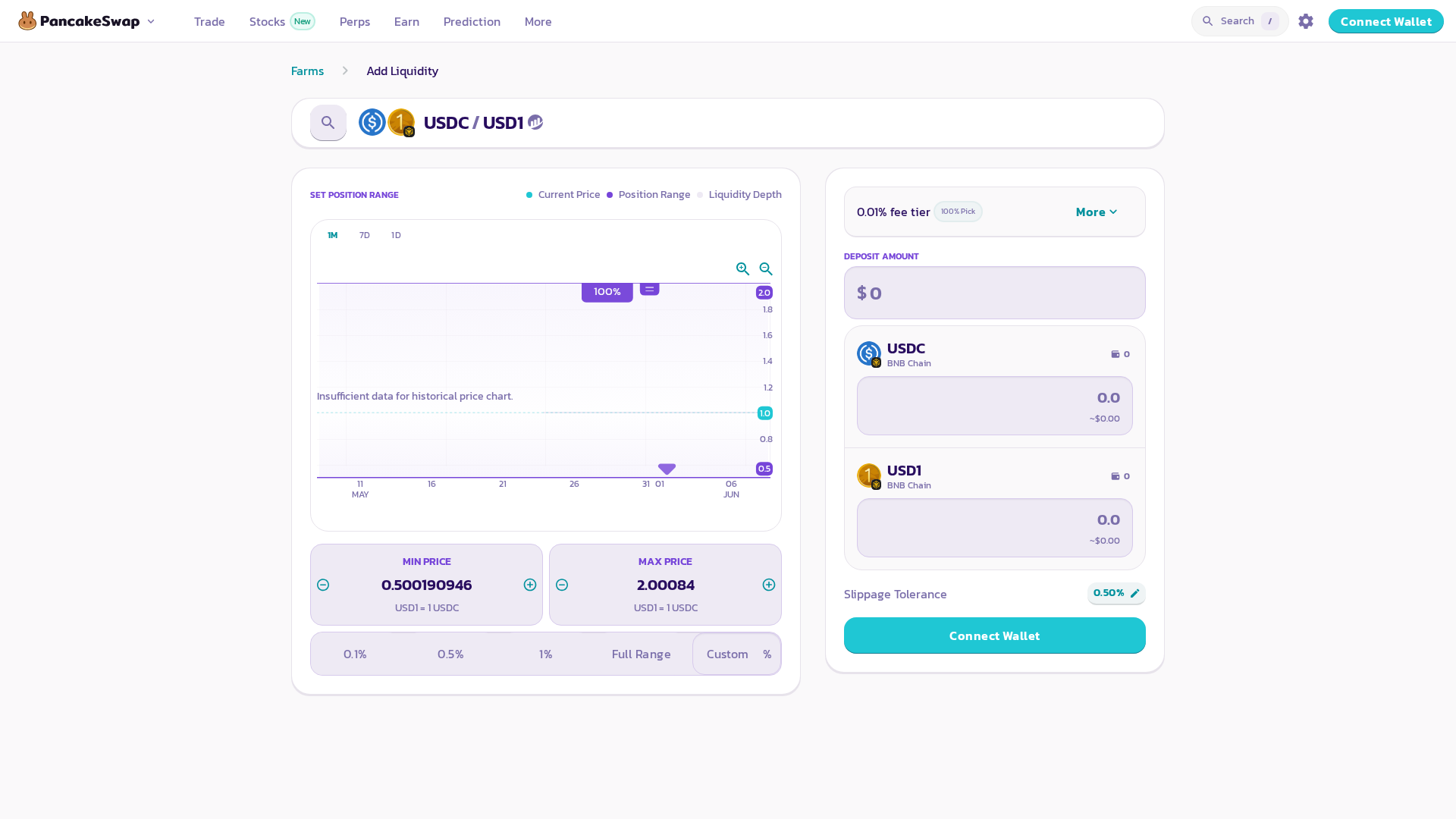Open the pool info chart icon beside USD1
The height and width of the screenshot is (819, 1456).
click(535, 122)
